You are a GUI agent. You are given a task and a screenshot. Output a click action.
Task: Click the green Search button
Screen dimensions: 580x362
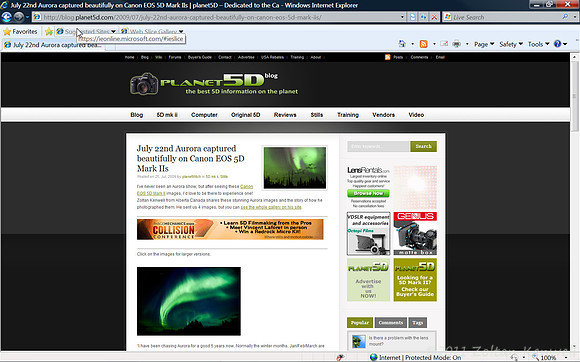424,146
